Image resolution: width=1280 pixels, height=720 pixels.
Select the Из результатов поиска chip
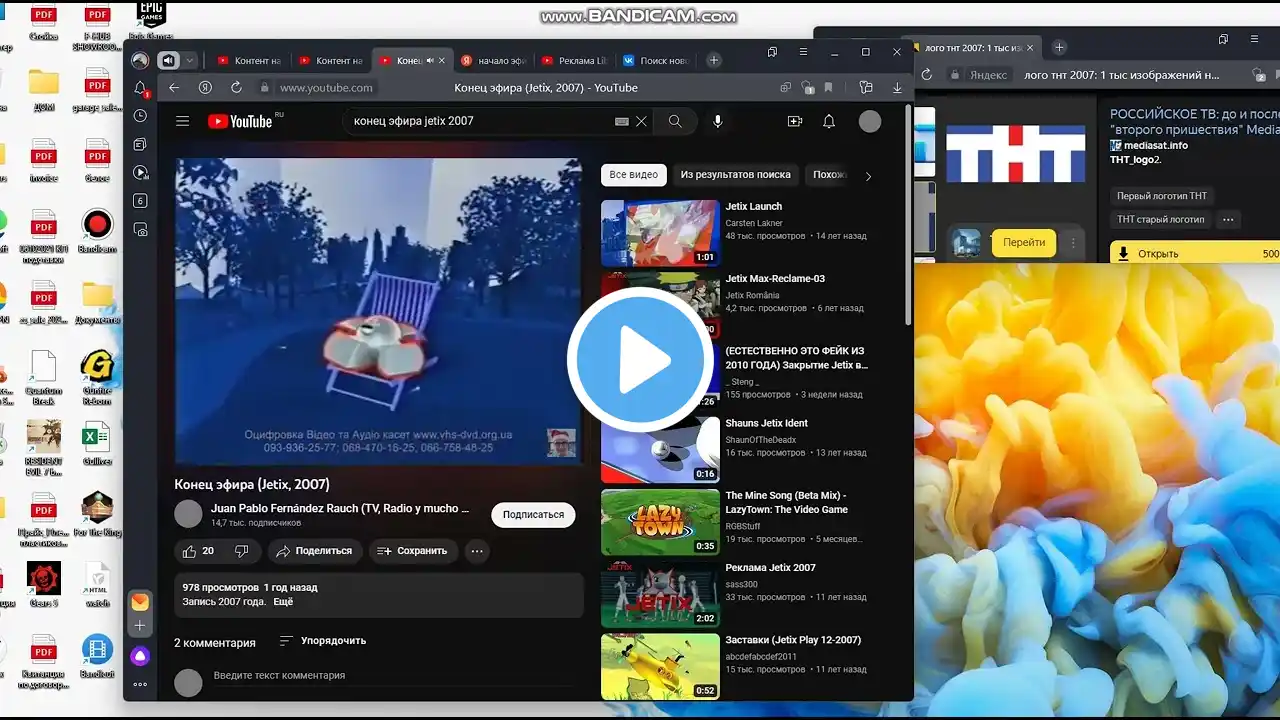point(735,175)
